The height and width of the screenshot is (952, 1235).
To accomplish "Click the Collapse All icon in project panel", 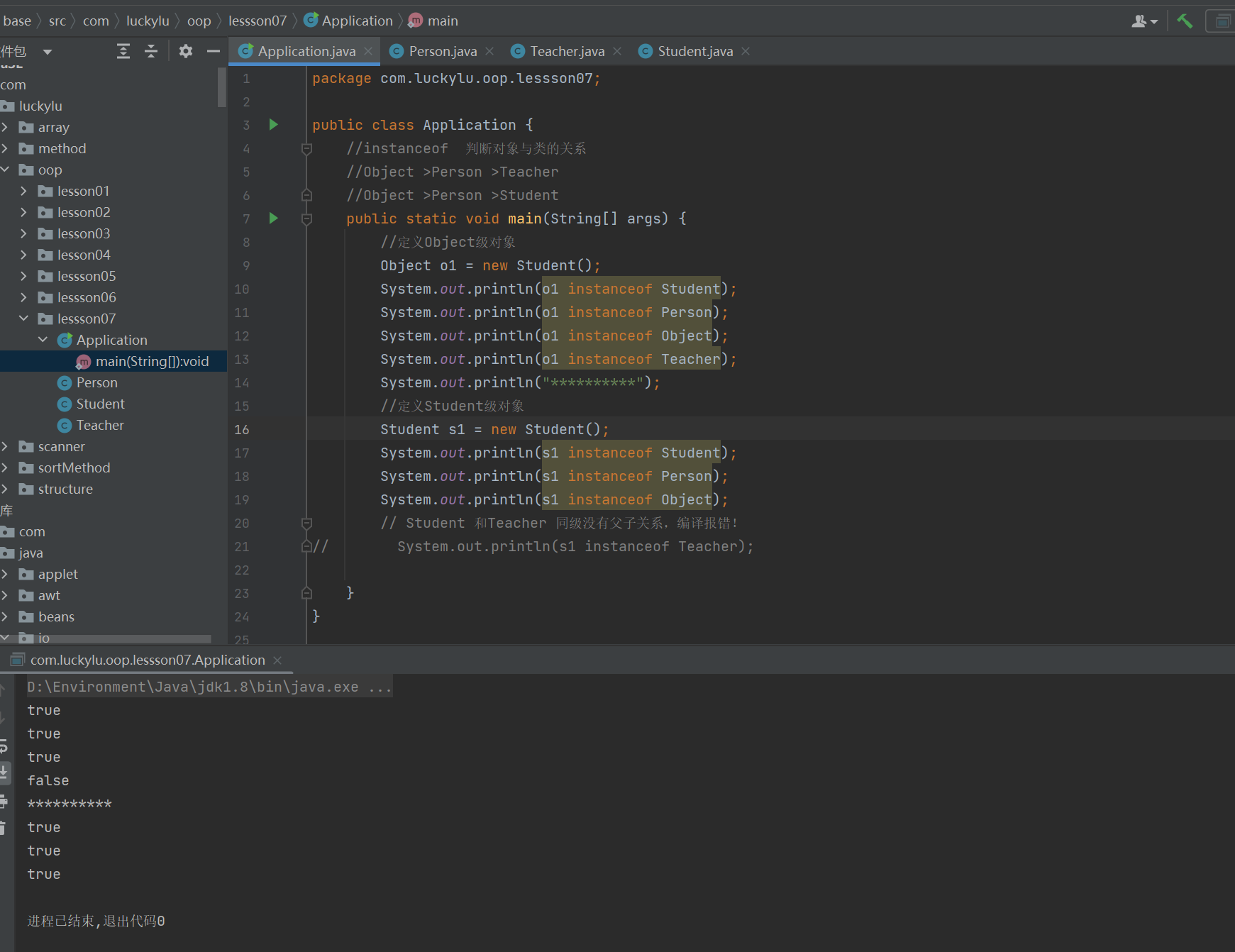I will [151, 51].
